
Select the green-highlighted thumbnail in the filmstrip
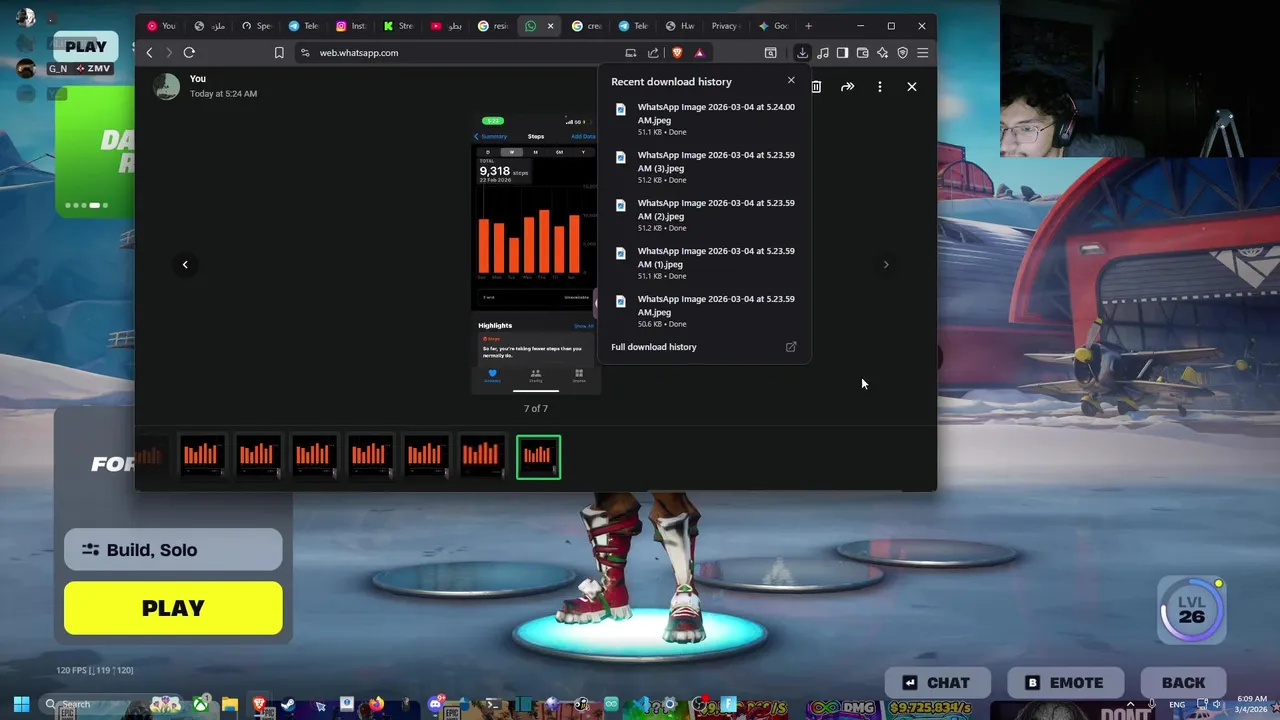click(x=539, y=457)
